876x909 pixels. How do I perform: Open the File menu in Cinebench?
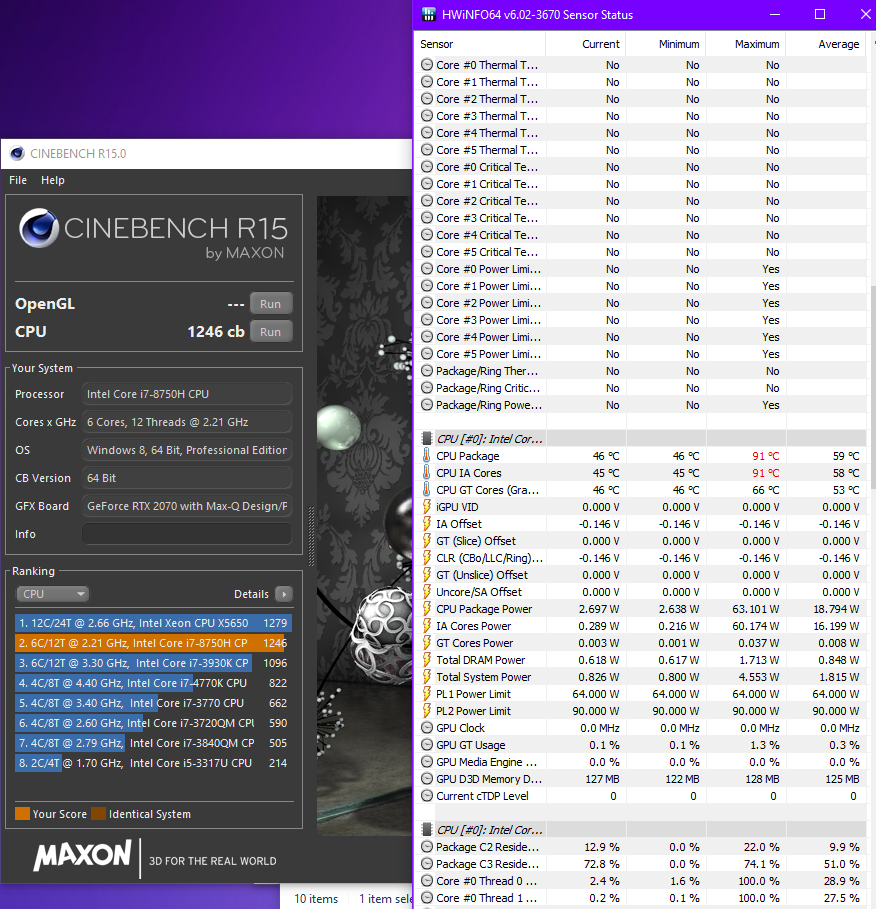tap(18, 180)
